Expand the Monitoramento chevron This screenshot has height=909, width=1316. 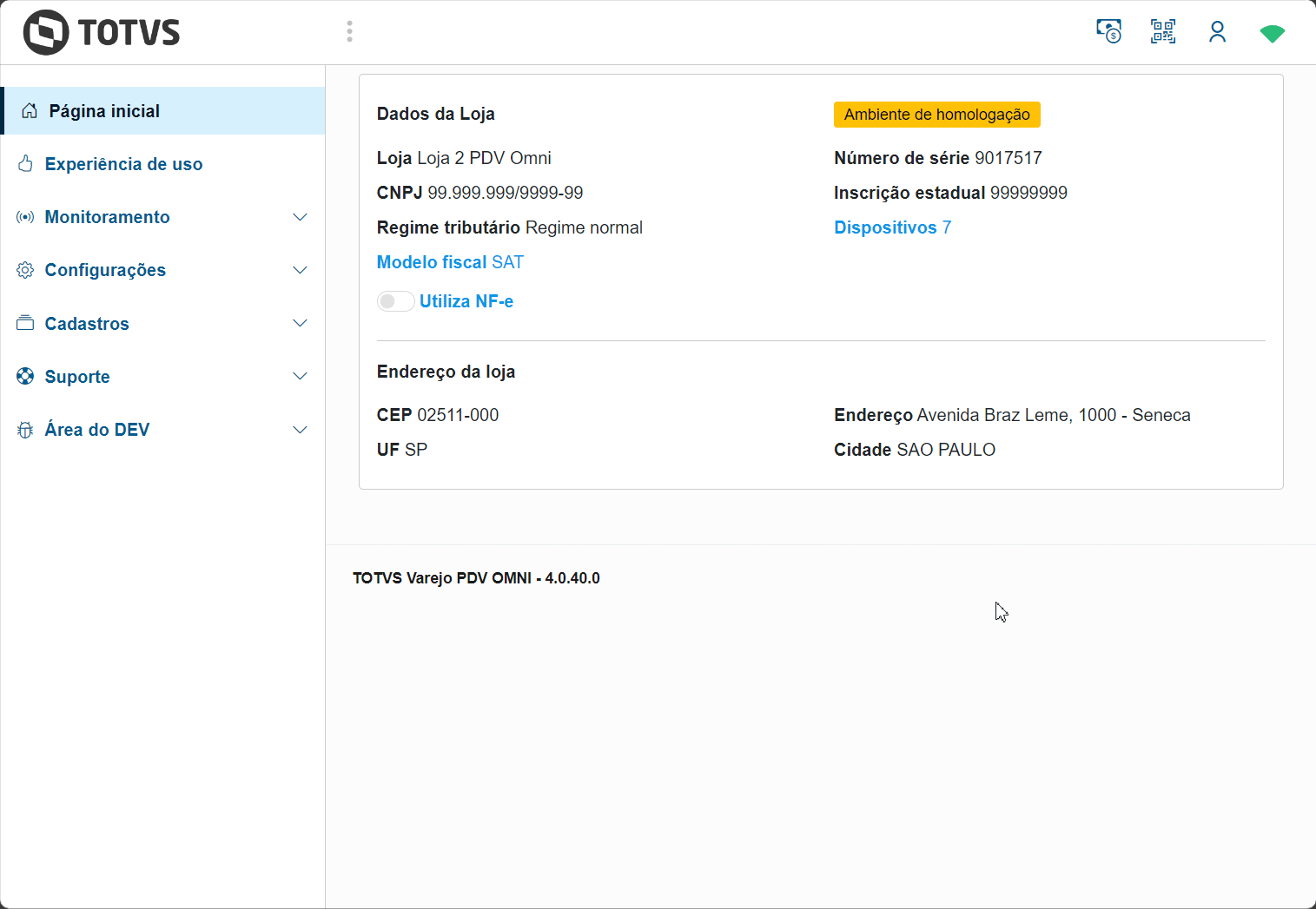[x=300, y=217]
